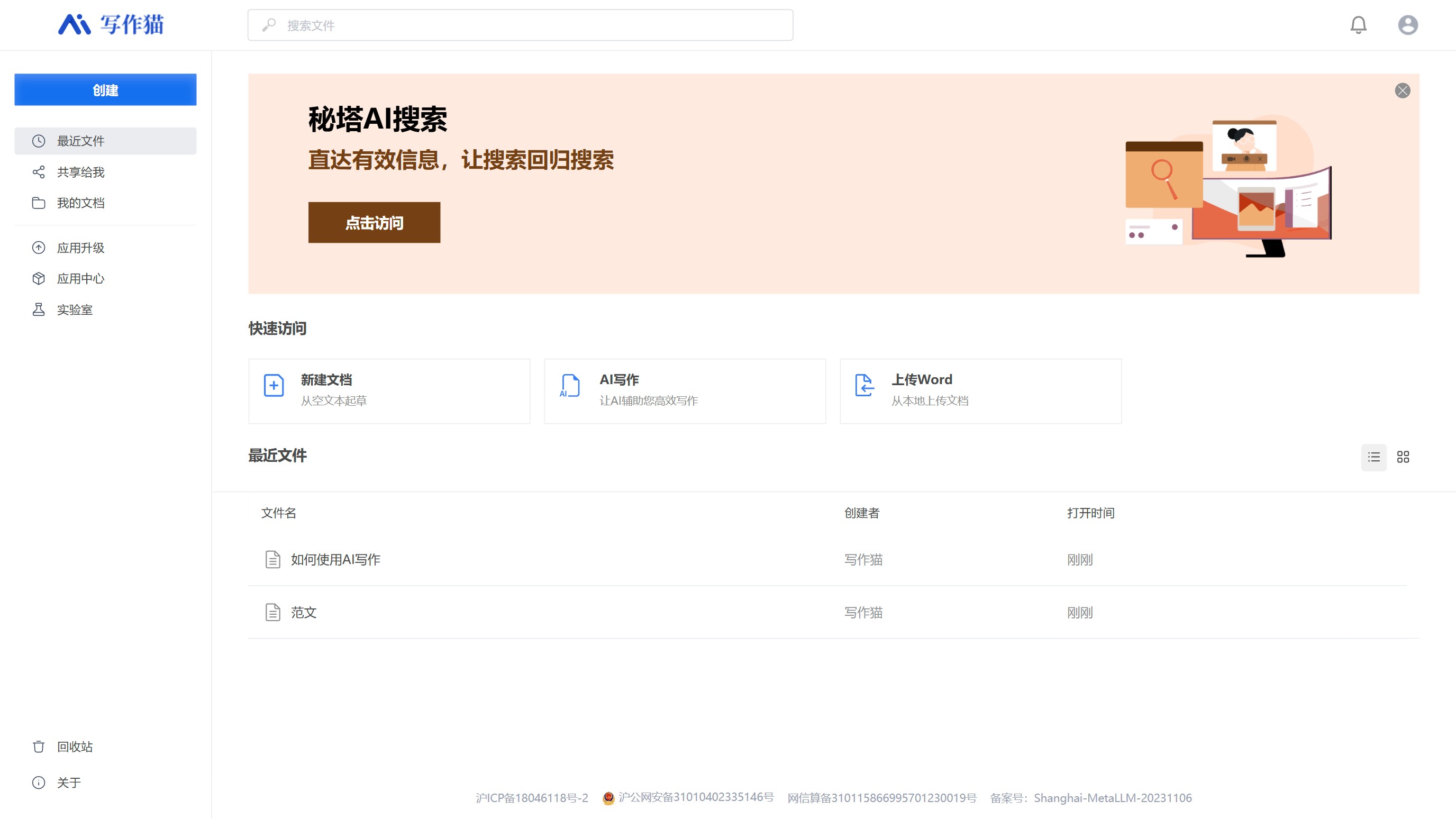Click the notification bell
1456x819 pixels.
[x=1359, y=25]
